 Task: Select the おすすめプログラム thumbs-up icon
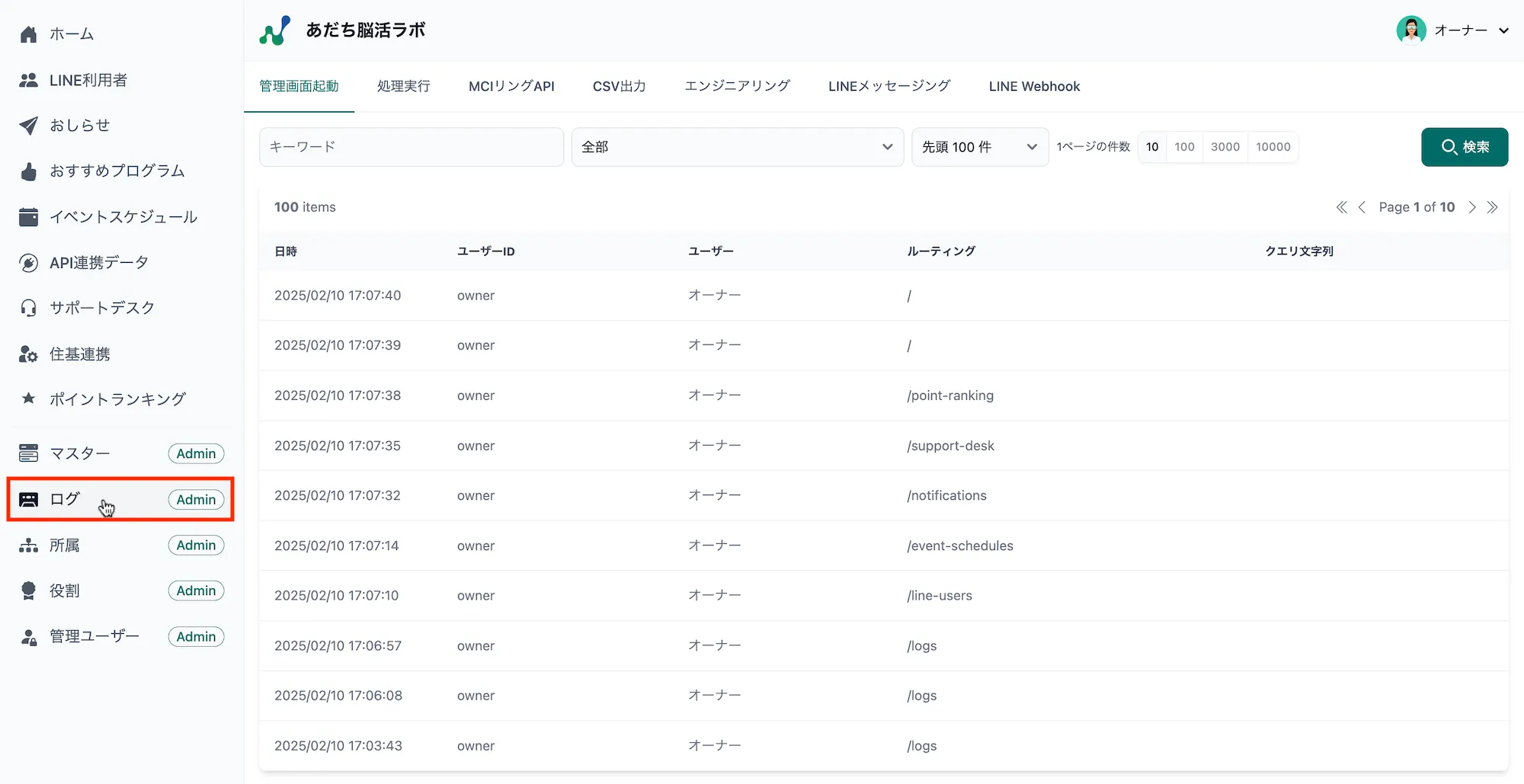28,171
